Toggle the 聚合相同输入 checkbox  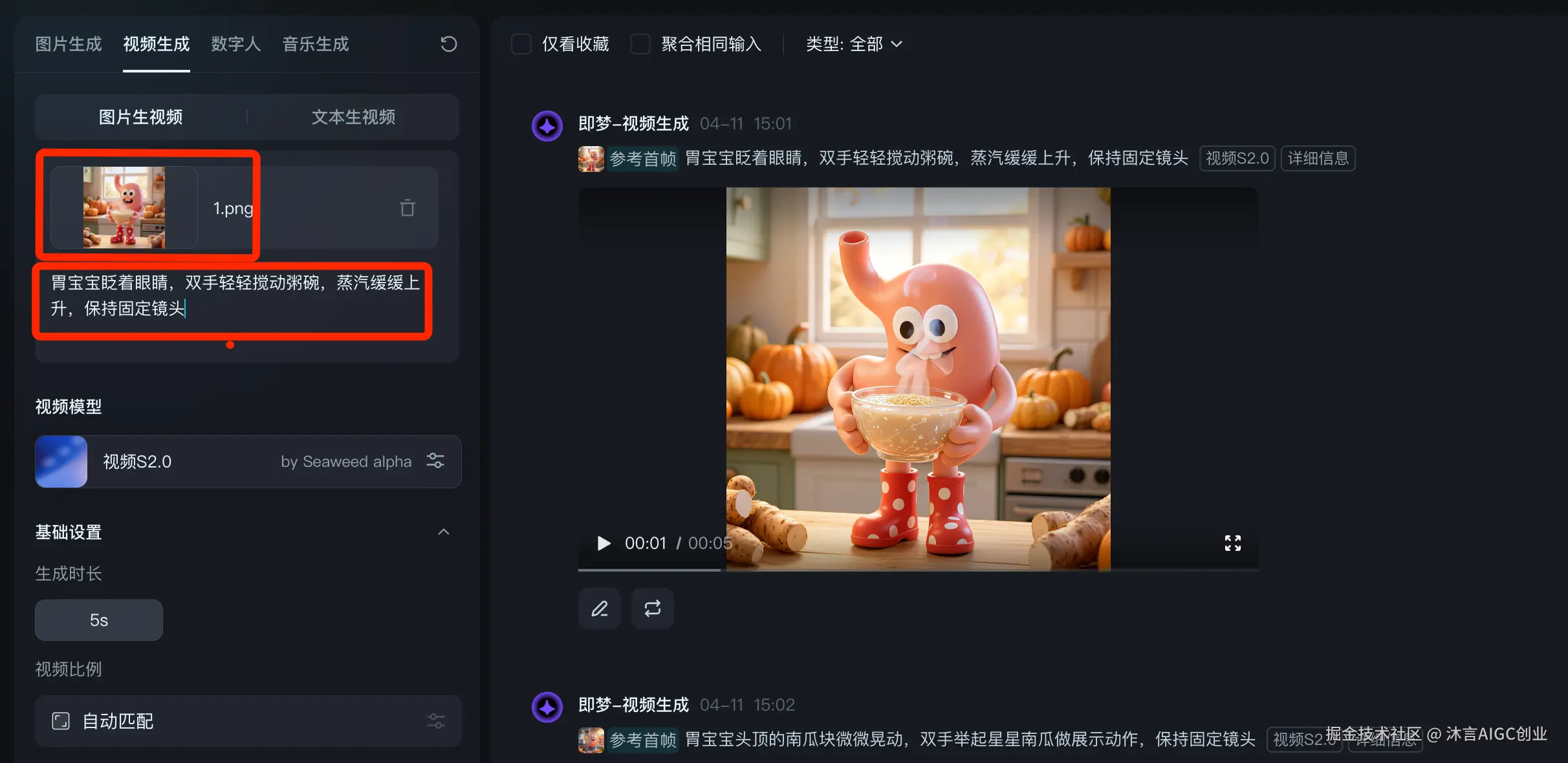640,44
